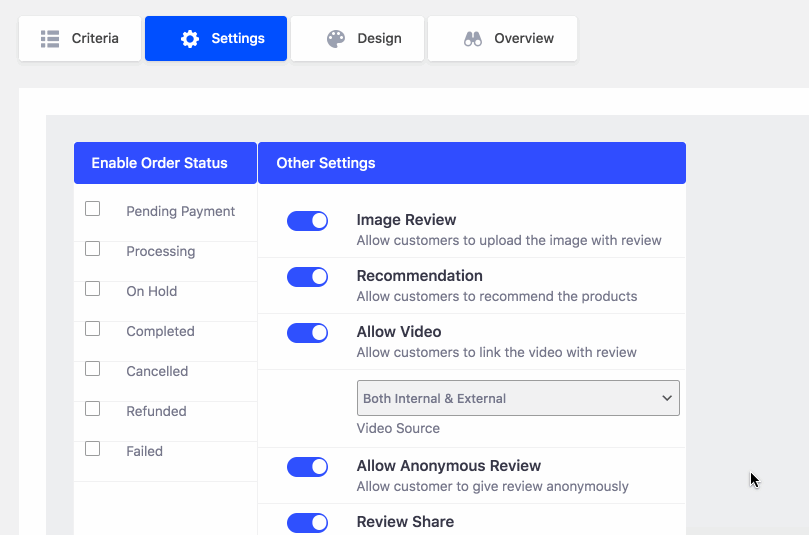Click the Pending Payment label

(181, 212)
